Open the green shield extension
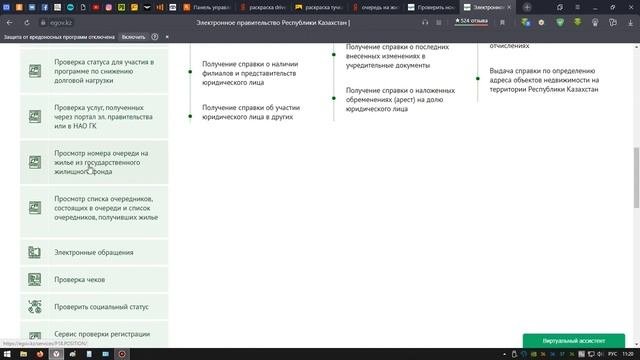Viewport: 640px width, 360px height. pos(560,22)
